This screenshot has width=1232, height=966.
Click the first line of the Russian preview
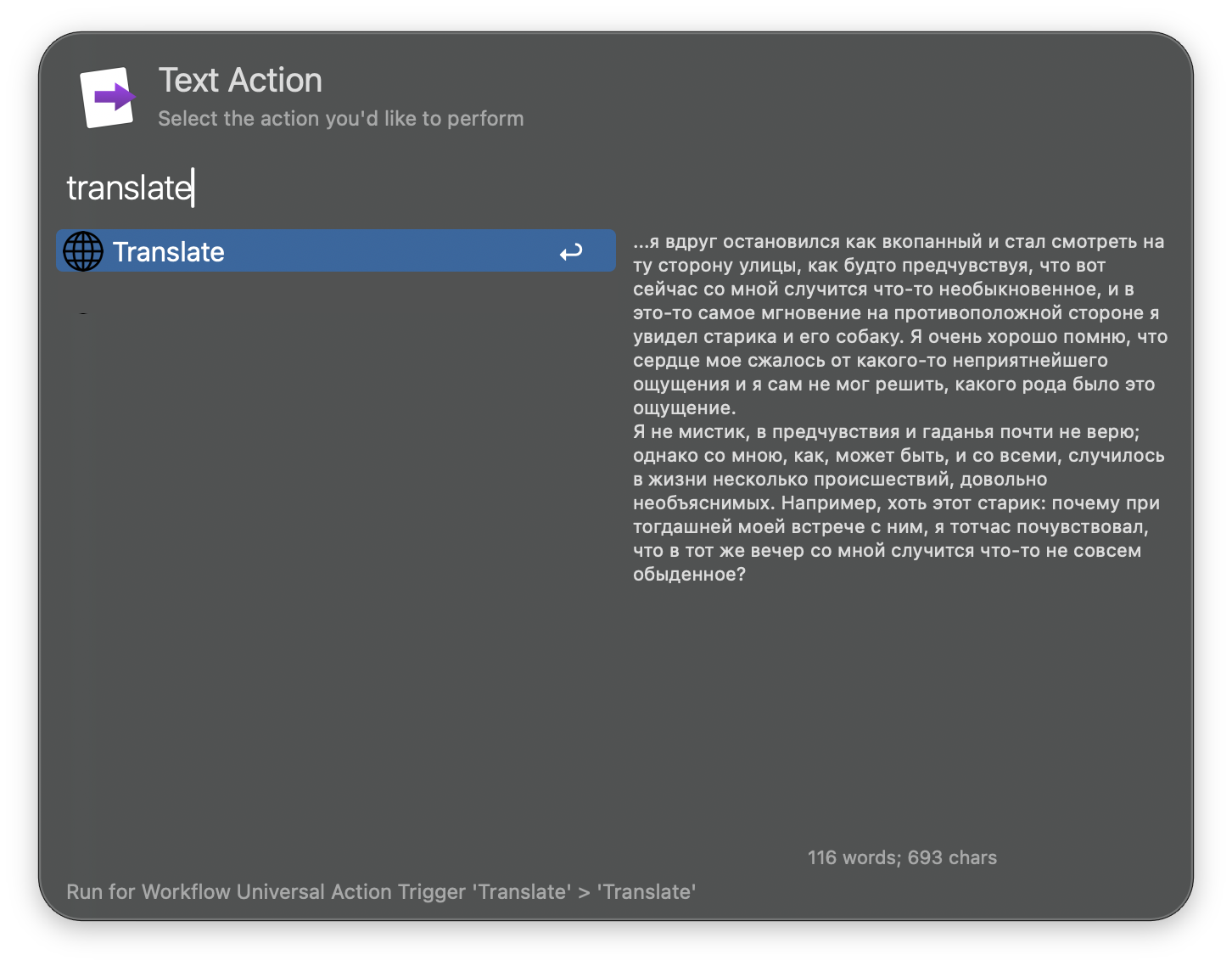click(898, 242)
